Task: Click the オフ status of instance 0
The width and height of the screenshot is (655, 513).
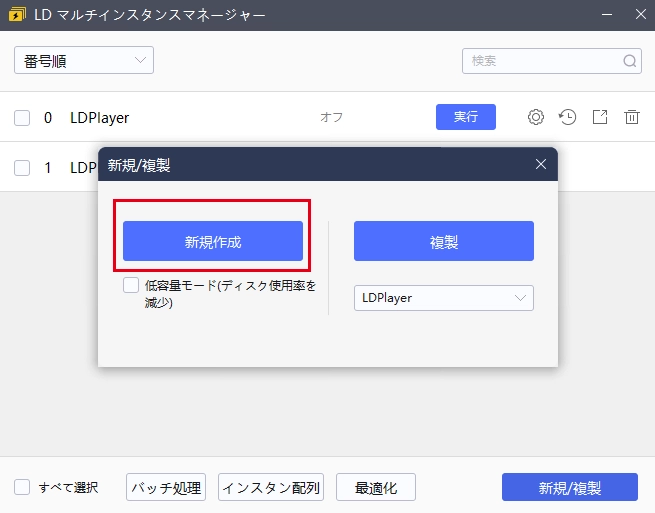Action: (331, 117)
